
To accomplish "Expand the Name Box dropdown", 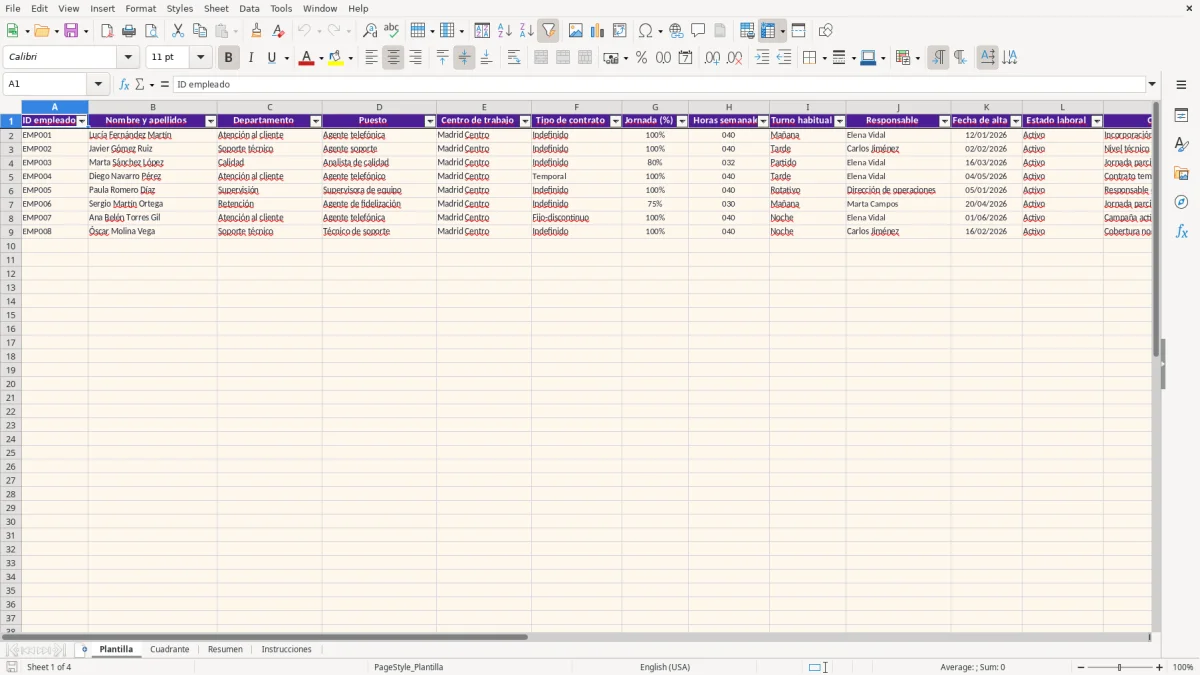I will point(98,84).
